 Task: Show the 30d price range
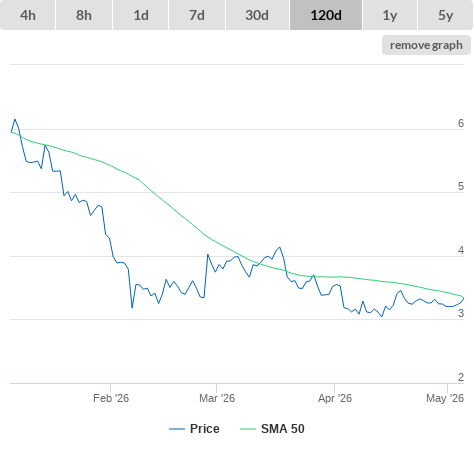[x=257, y=15]
